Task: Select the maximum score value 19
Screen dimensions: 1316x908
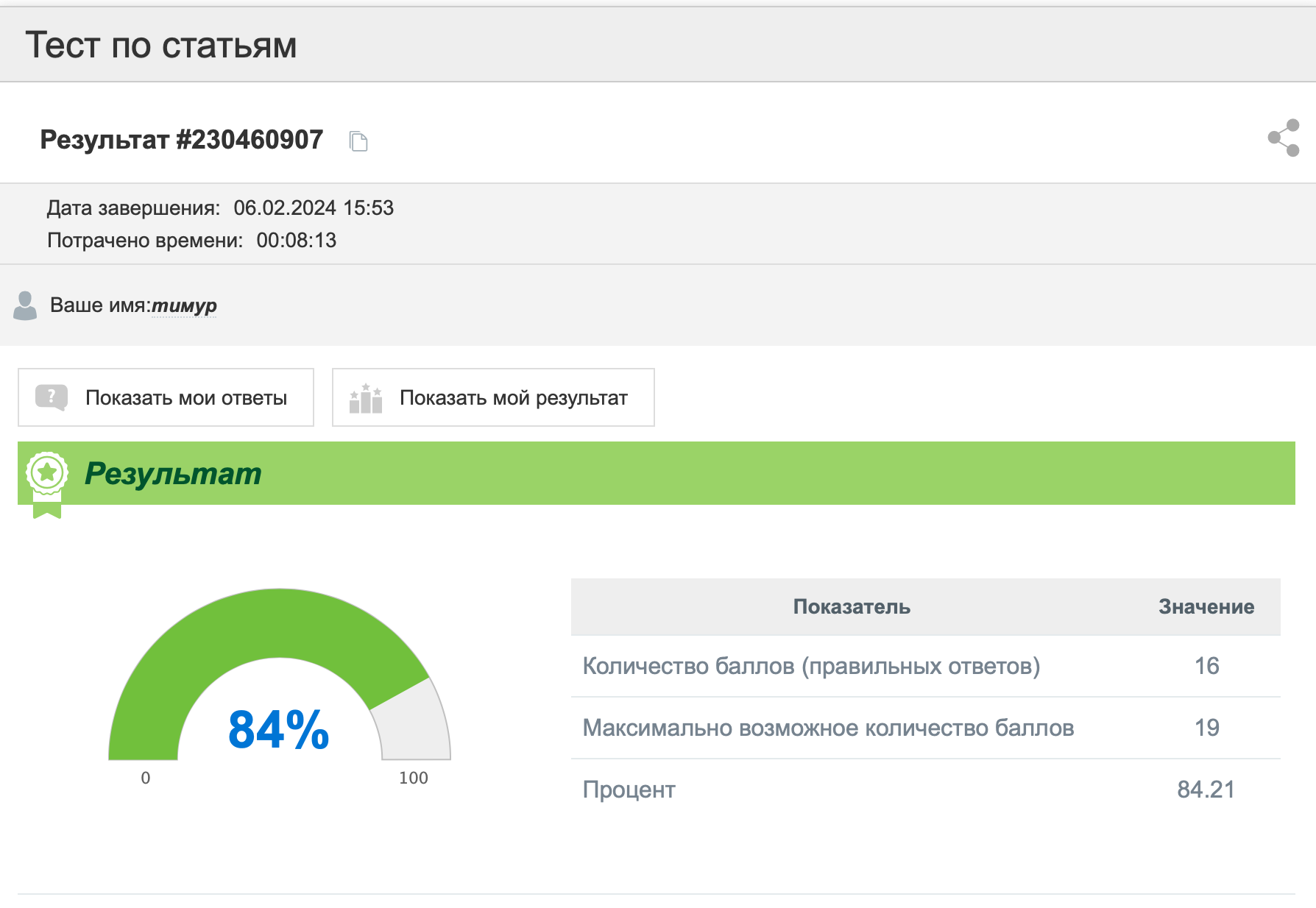Action: click(1207, 728)
